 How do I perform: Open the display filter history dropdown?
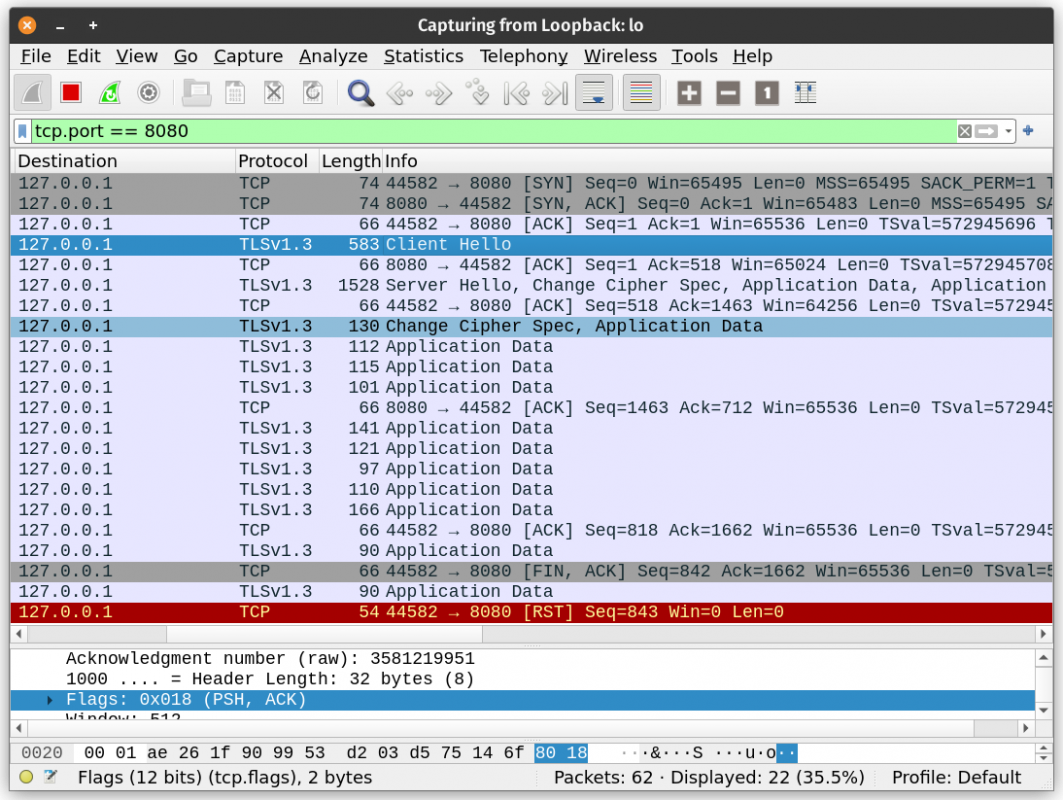coord(1009,131)
